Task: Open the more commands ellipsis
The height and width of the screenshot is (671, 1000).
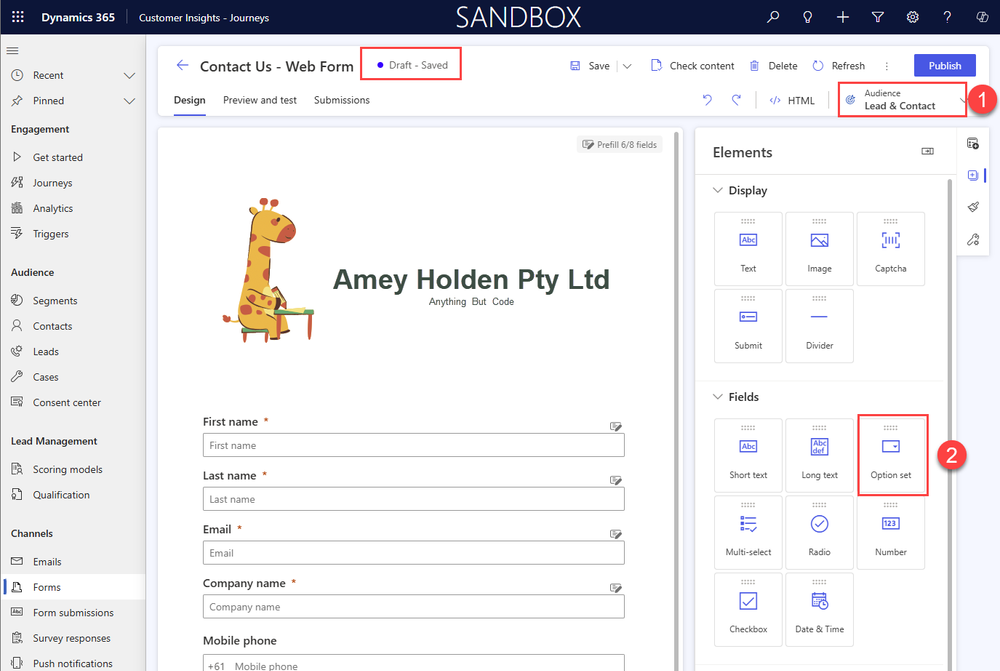Action: pyautogui.click(x=886, y=66)
